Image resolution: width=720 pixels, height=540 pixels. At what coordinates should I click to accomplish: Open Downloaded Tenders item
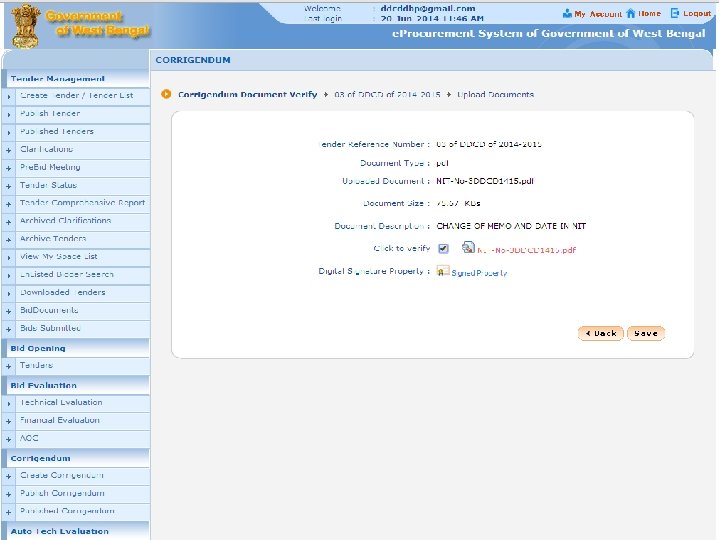63,292
